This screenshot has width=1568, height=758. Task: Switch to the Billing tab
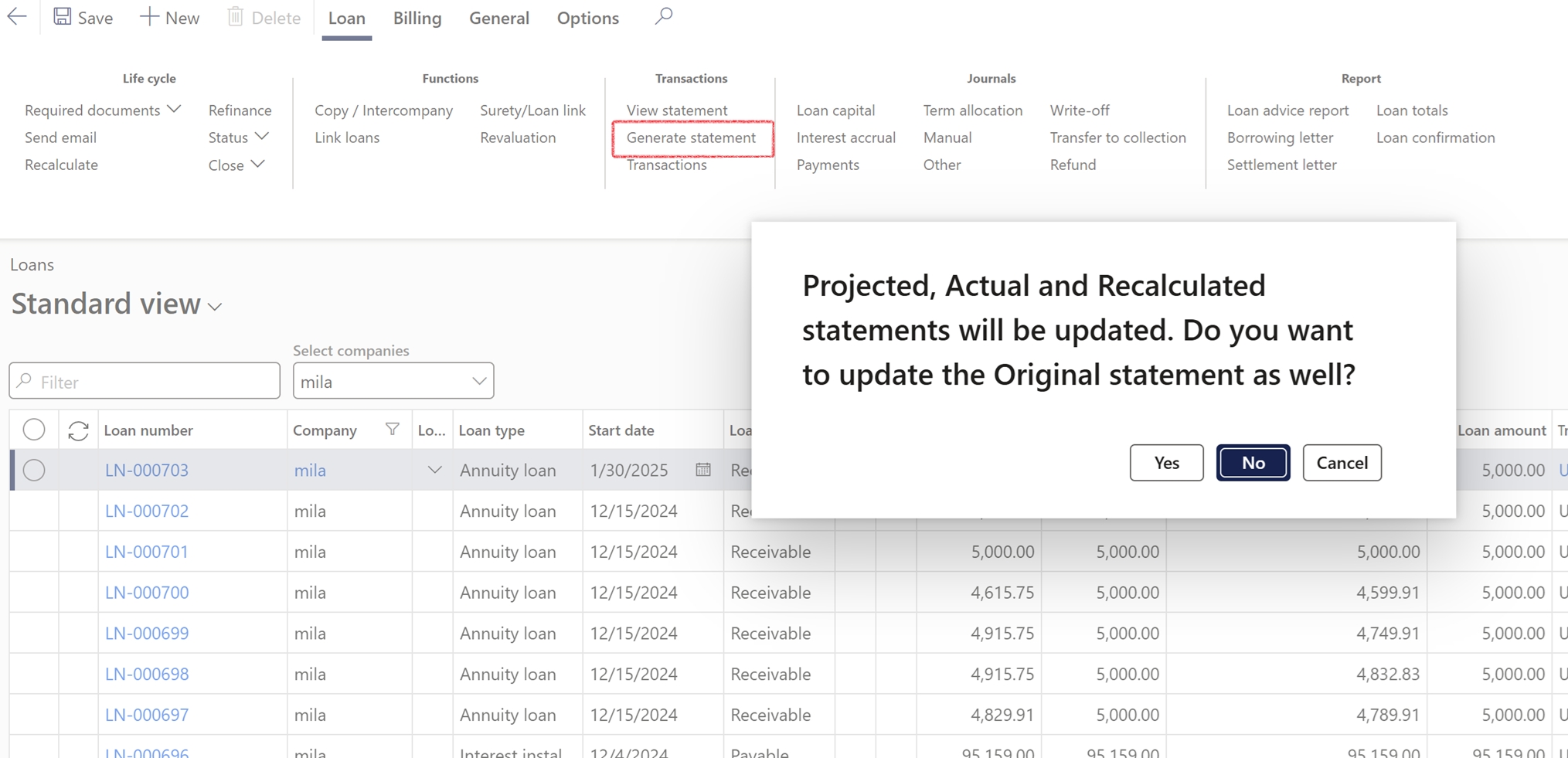(417, 18)
